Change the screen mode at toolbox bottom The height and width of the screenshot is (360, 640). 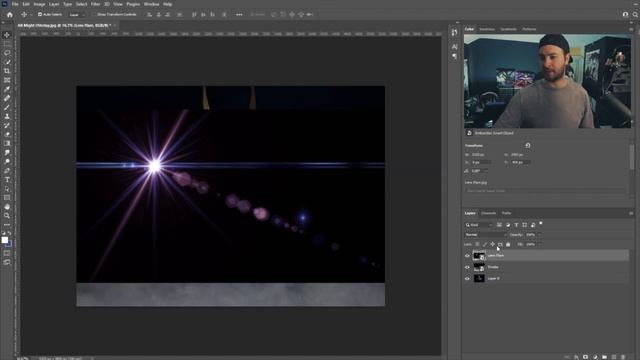click(x=7, y=262)
